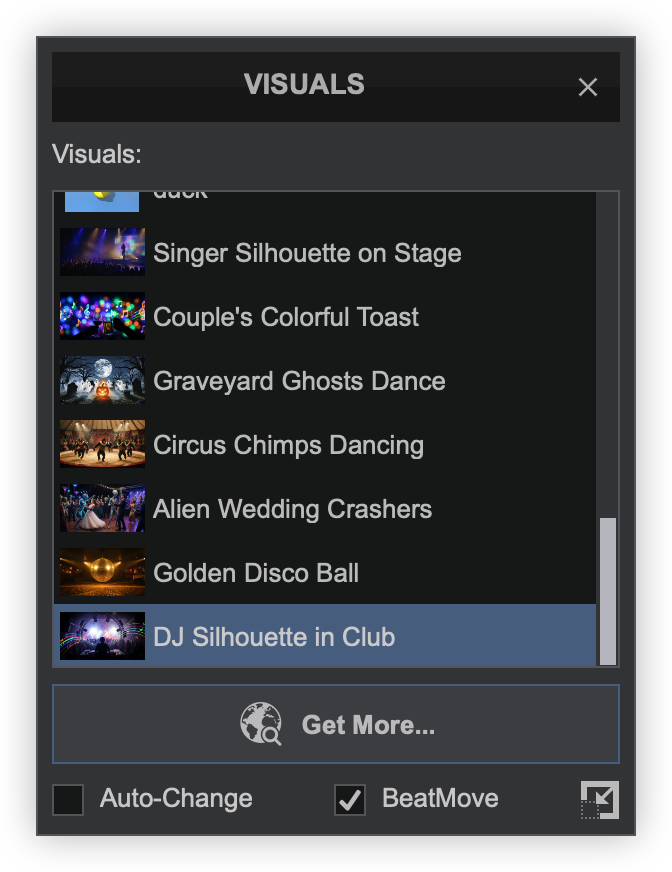Click the Golden Disco Ball thumbnail
The image size is (672, 872).
[x=102, y=572]
